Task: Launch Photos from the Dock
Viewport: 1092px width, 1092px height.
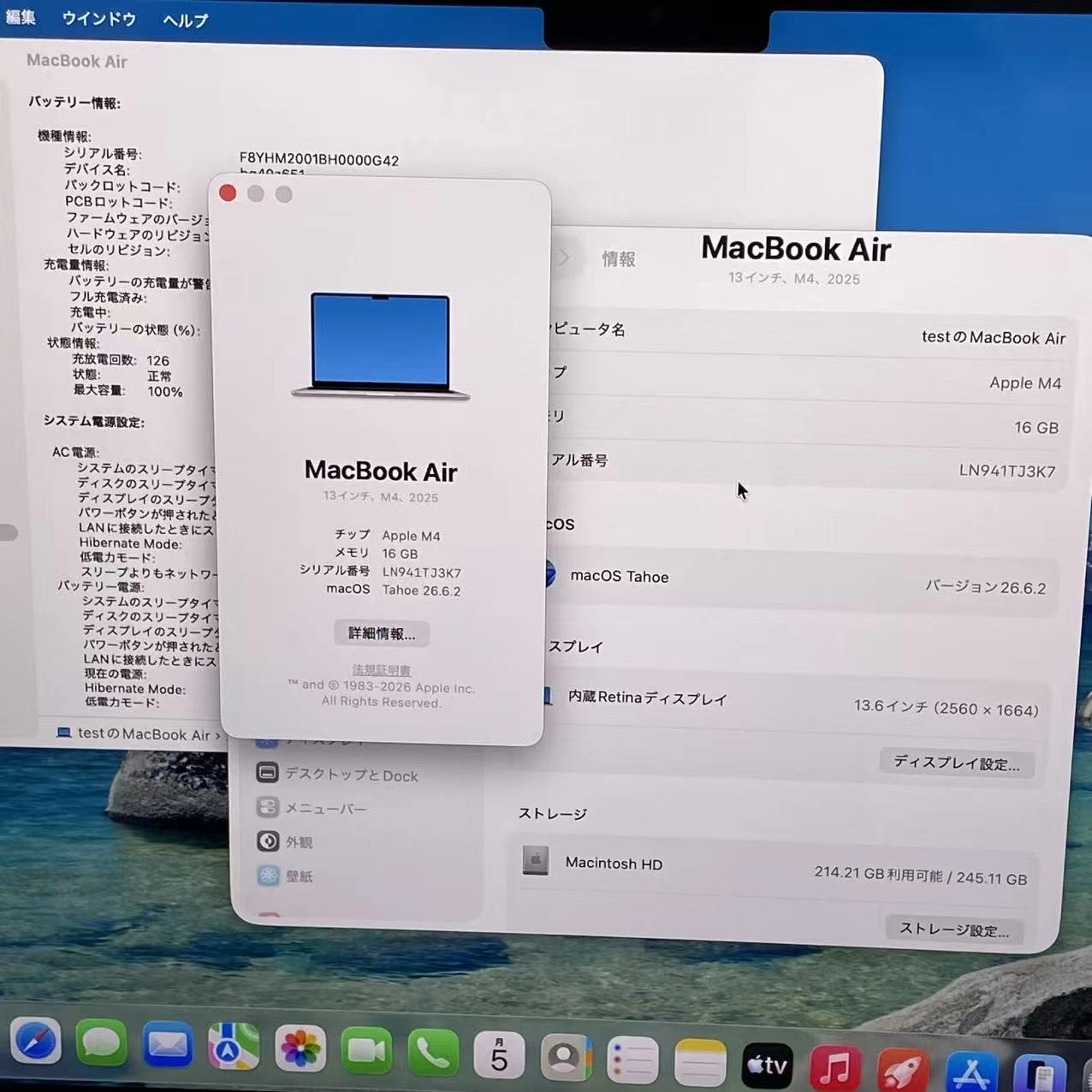Action: coord(300,1049)
